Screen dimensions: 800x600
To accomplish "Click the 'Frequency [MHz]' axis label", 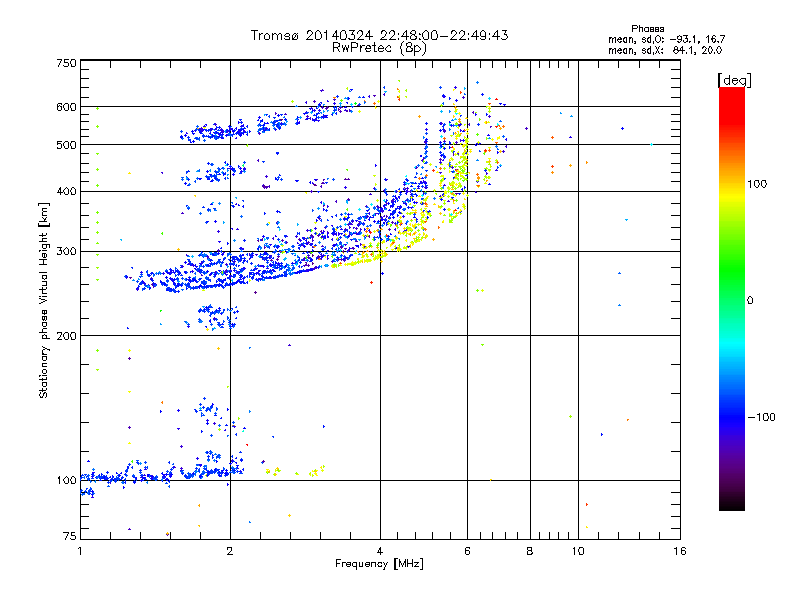I will (x=379, y=564).
